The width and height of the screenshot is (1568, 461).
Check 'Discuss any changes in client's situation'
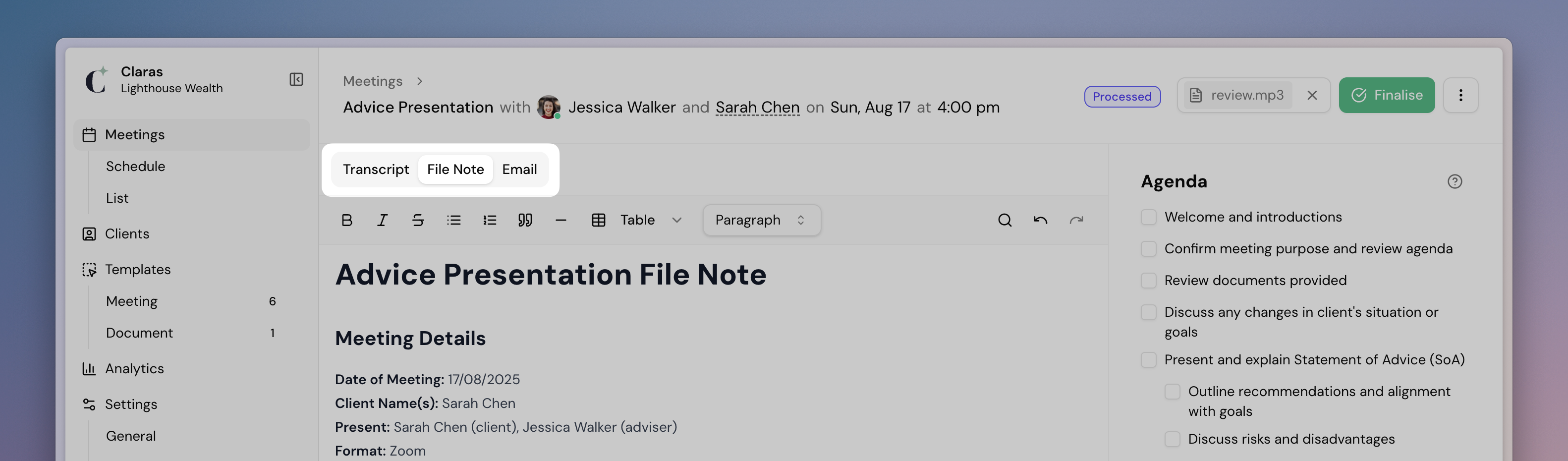(1148, 312)
